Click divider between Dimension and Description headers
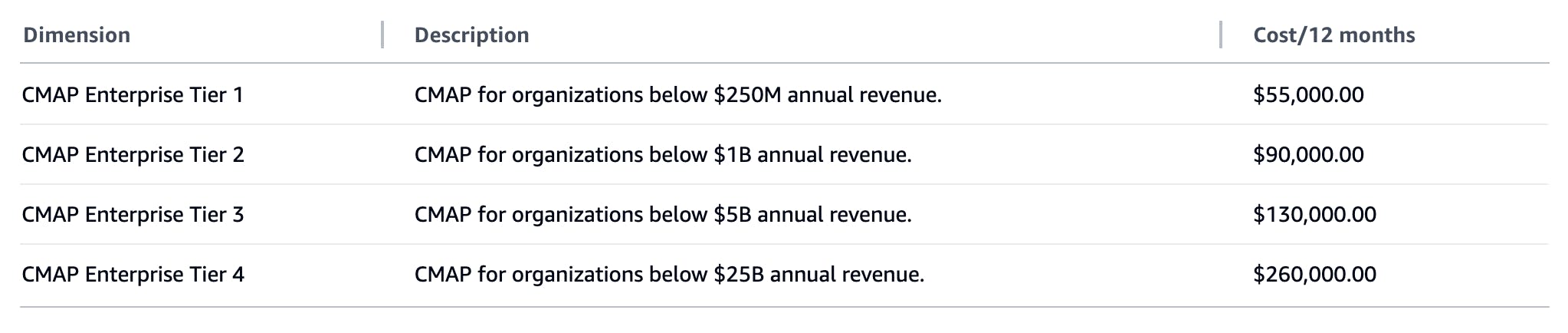1568x333 pixels. [382, 35]
